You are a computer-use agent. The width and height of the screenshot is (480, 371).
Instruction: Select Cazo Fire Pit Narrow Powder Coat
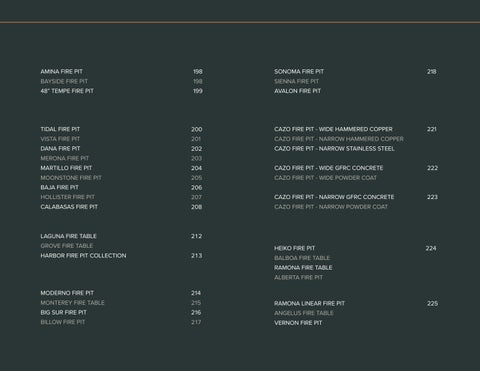[331, 207]
